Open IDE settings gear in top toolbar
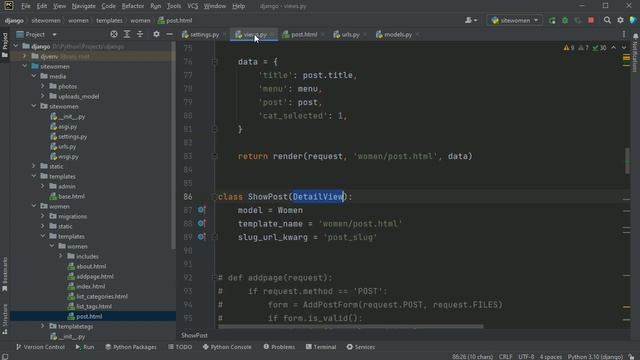Screen dimensions: 640x360 tap(620, 20)
